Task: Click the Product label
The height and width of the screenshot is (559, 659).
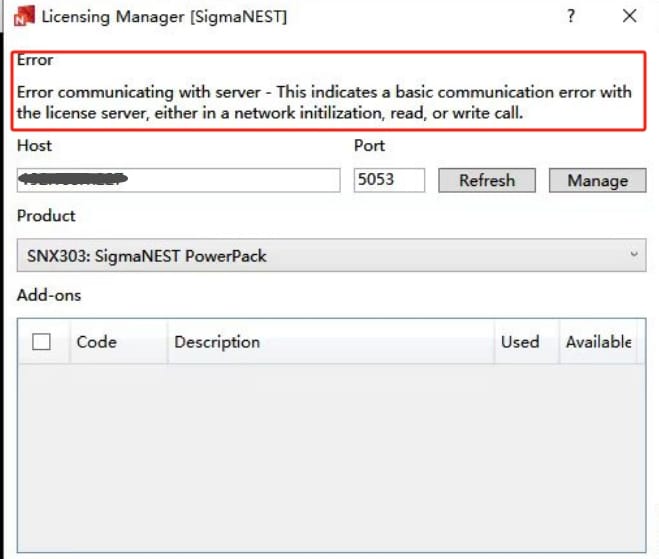Action: click(x=46, y=216)
